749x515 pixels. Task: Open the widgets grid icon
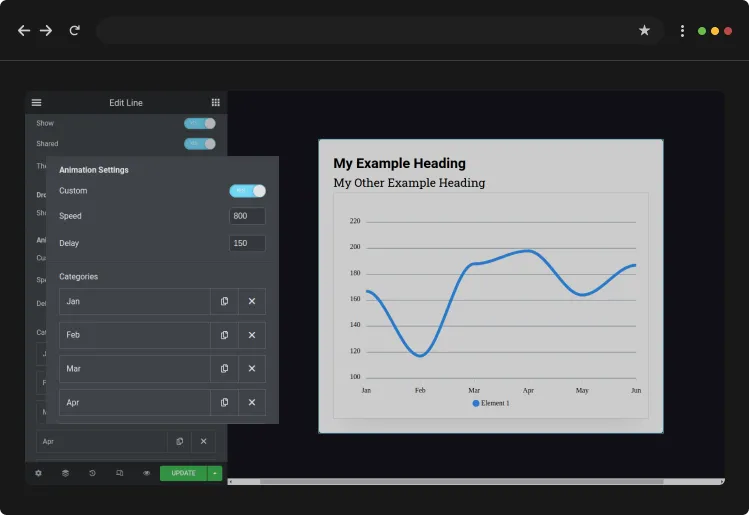pos(215,103)
